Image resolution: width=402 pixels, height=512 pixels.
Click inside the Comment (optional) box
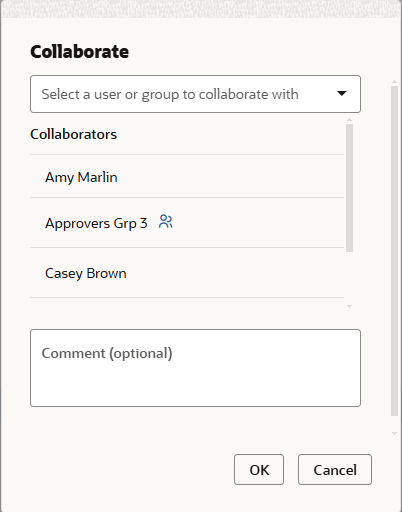point(195,368)
